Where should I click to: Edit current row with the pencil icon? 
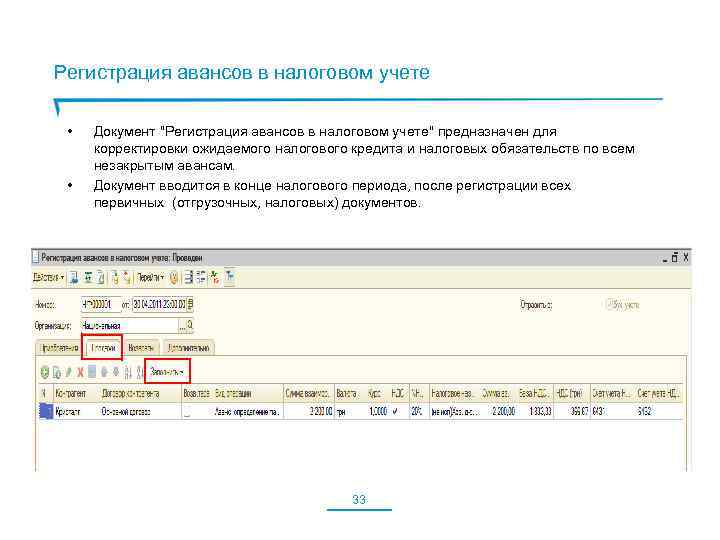[68, 372]
